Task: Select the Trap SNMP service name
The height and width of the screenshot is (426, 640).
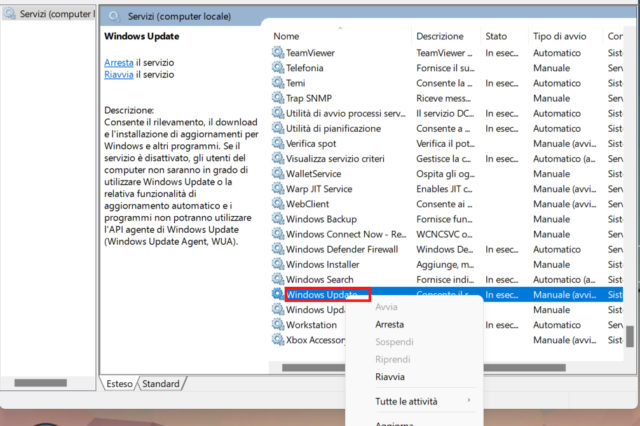Action: 309,98
